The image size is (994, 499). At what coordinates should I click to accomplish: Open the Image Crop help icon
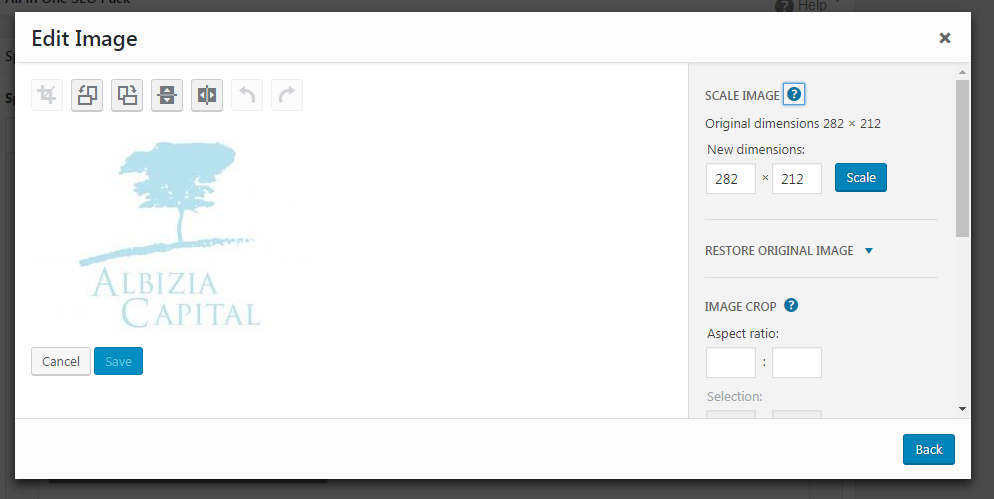791,305
